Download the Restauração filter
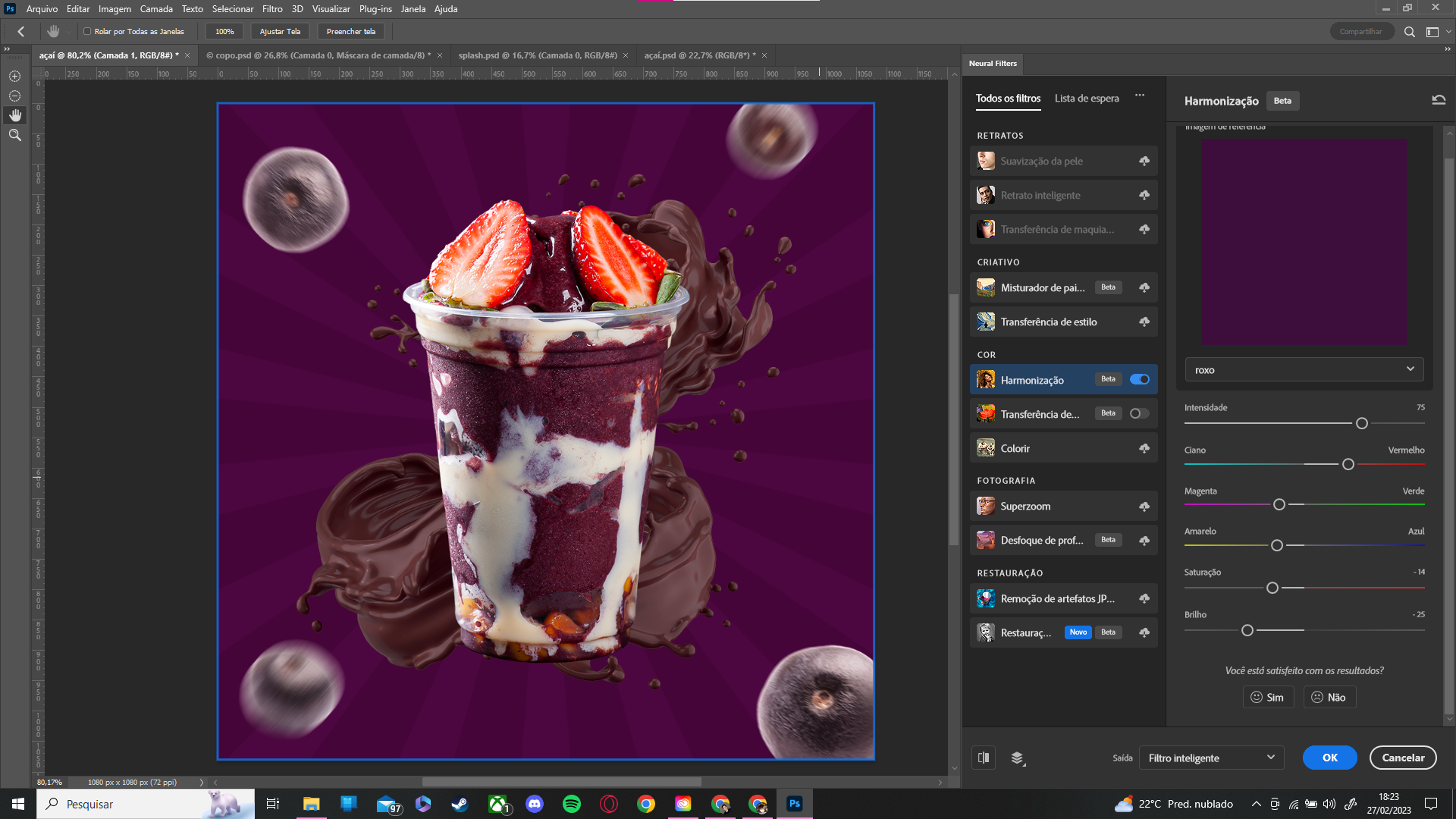The height and width of the screenshot is (819, 1456). [1144, 632]
